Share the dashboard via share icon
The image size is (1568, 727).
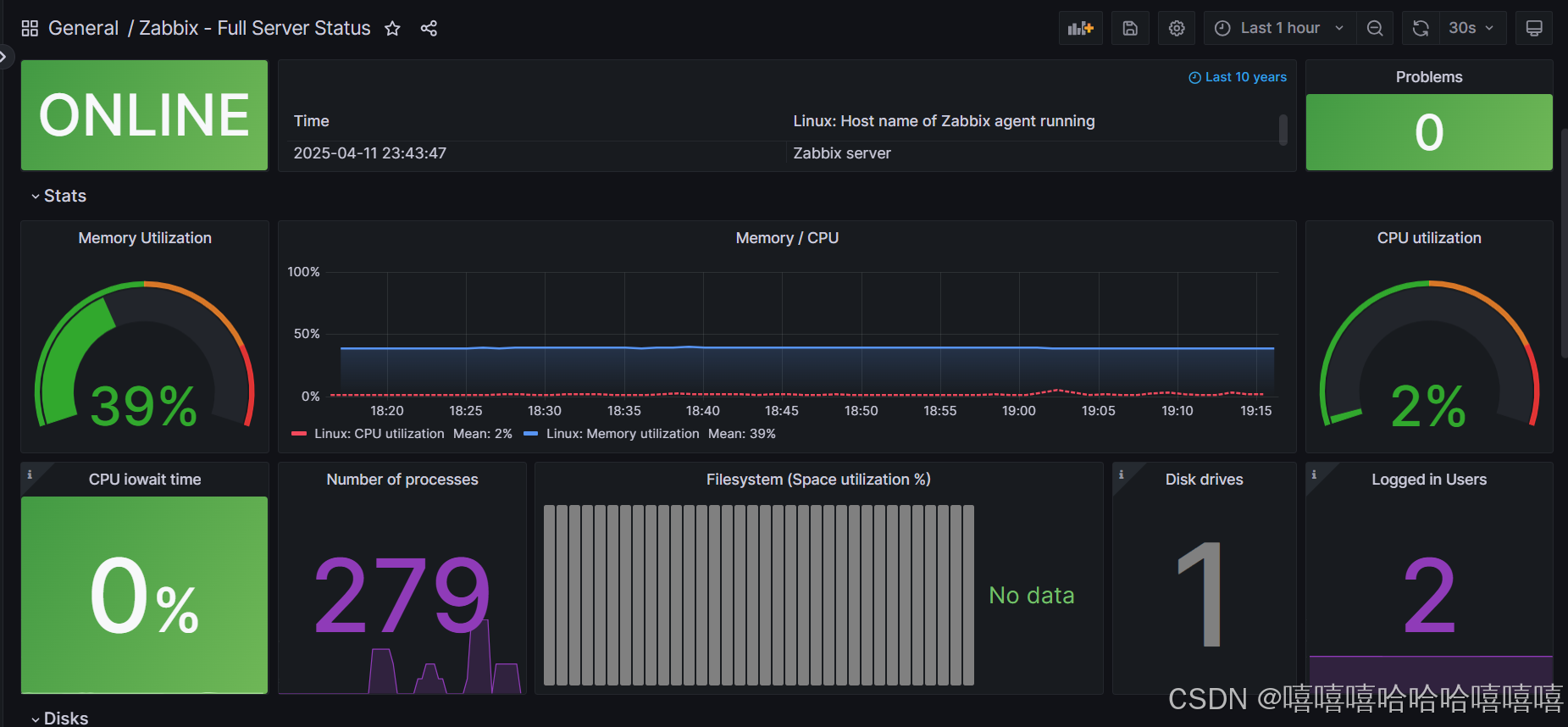click(x=429, y=28)
